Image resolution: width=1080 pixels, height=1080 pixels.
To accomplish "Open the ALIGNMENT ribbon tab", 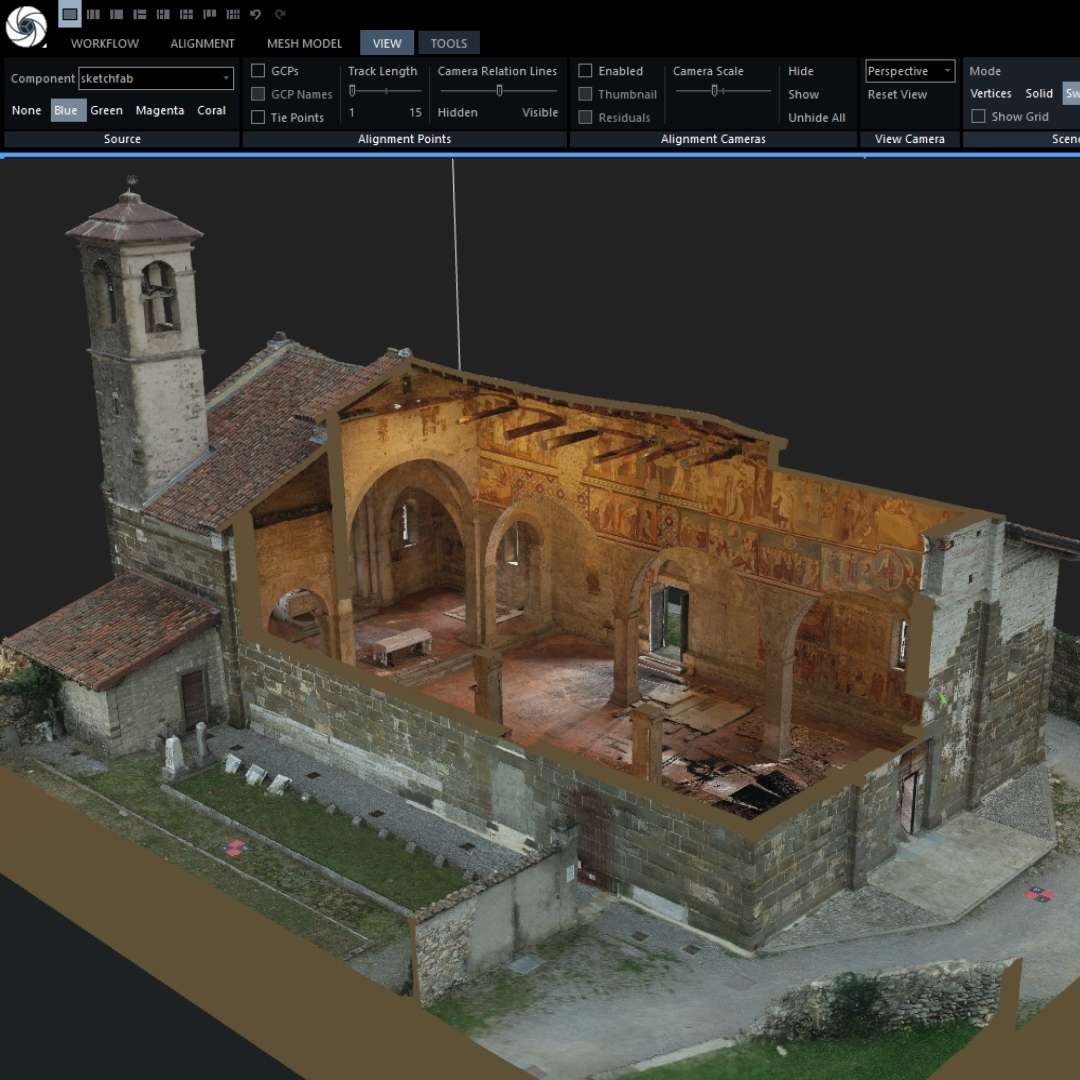I will click(202, 43).
